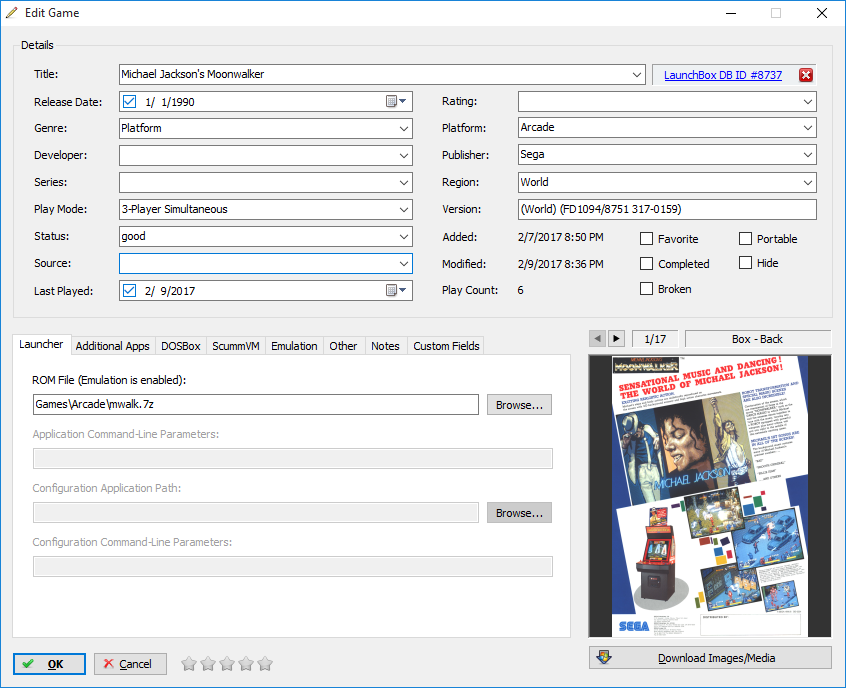Enable the Portable checkbox
The image size is (846, 688).
pos(745,239)
